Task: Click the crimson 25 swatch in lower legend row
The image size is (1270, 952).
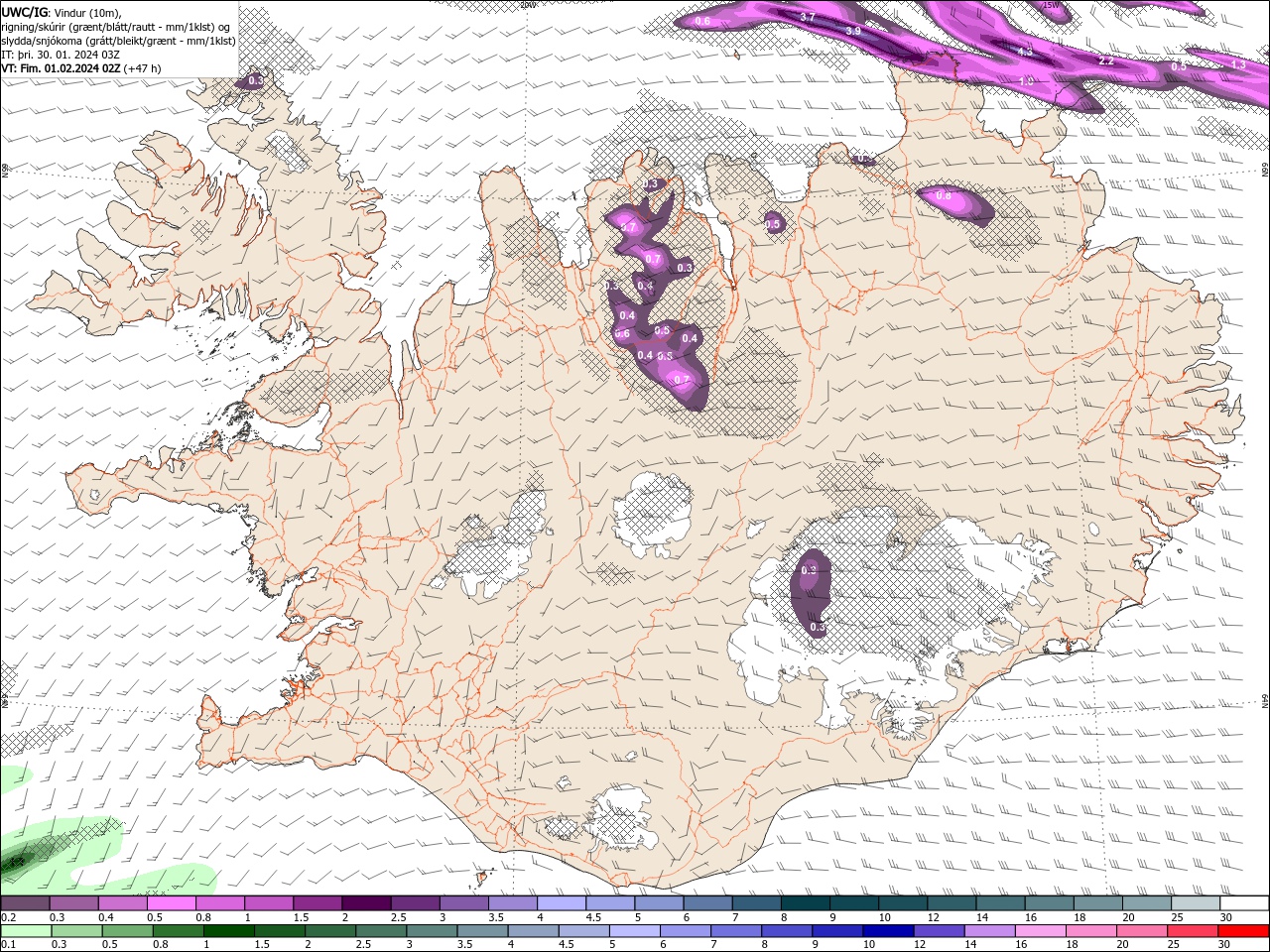Action: [x=1194, y=931]
